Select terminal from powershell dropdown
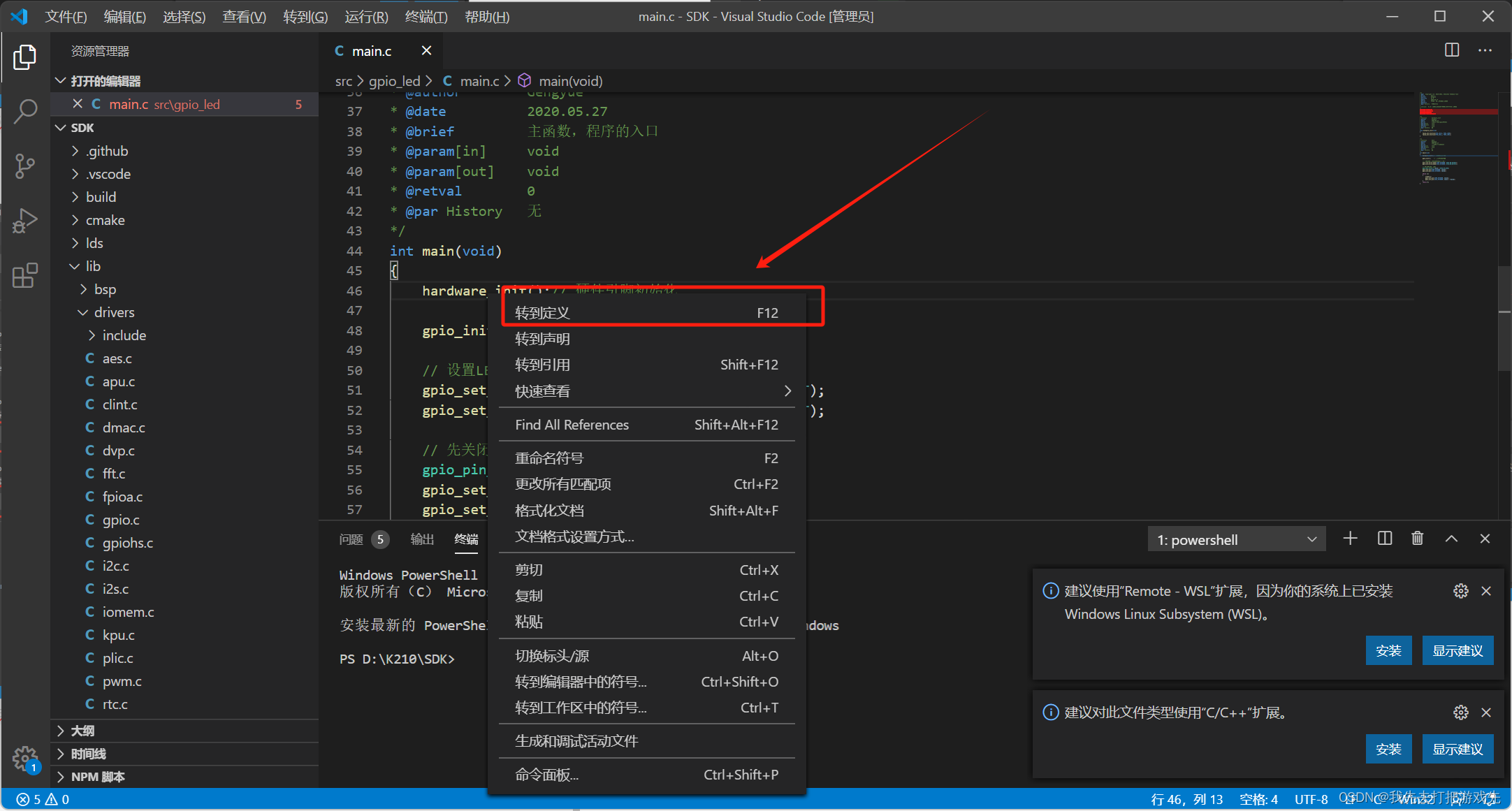This screenshot has width=1512, height=811. point(1237,539)
